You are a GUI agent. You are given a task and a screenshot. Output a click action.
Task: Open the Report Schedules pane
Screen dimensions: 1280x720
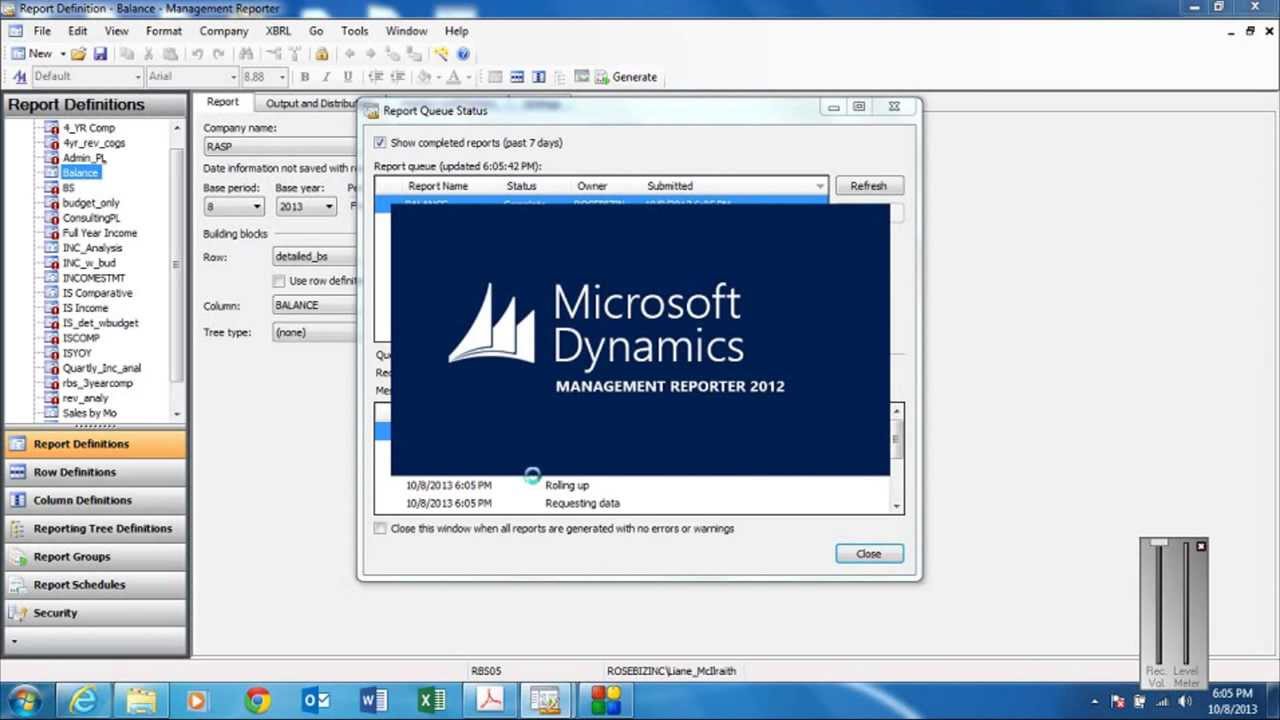[x=95, y=585]
